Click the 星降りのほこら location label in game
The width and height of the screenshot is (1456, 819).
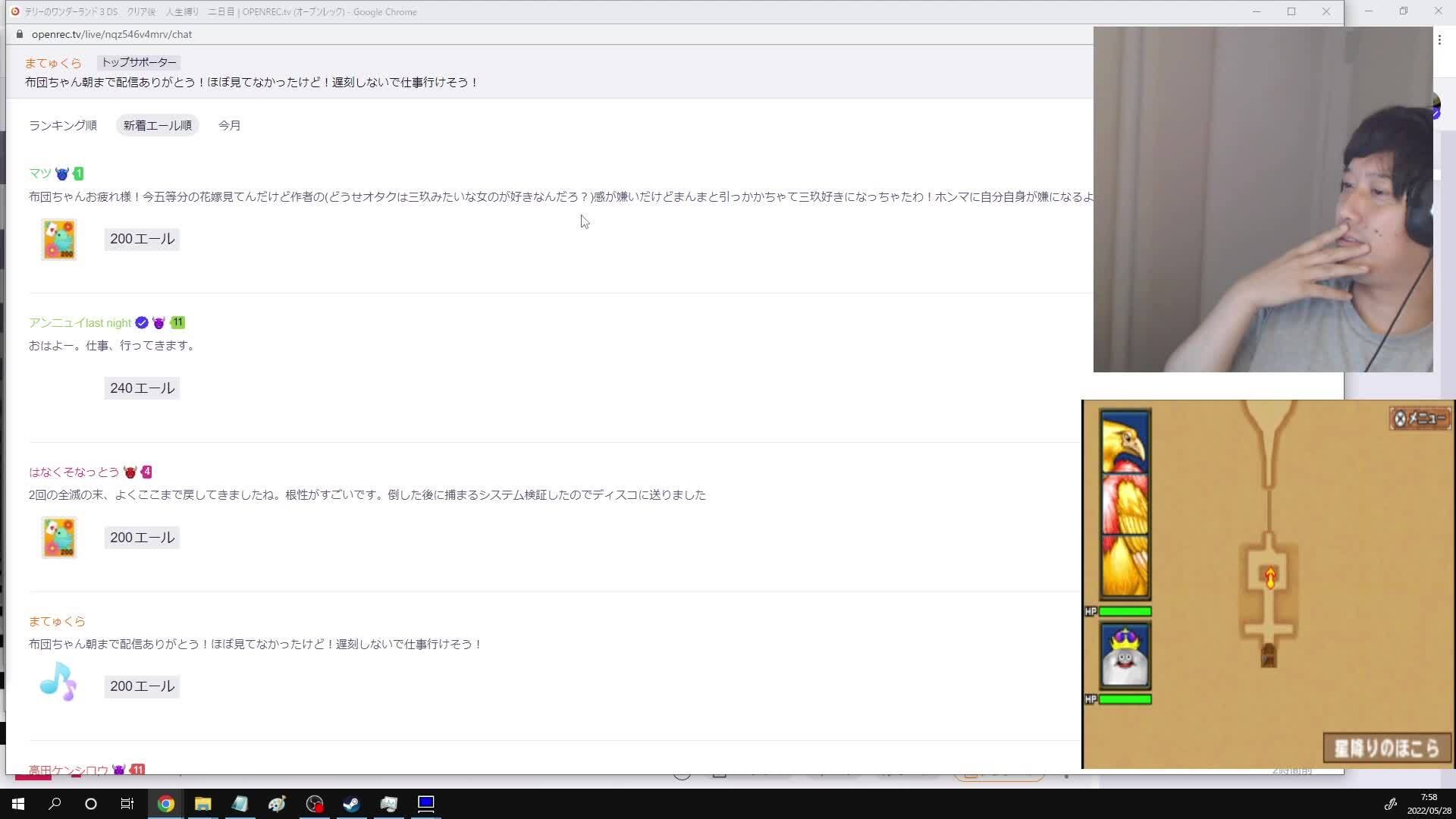point(1387,748)
